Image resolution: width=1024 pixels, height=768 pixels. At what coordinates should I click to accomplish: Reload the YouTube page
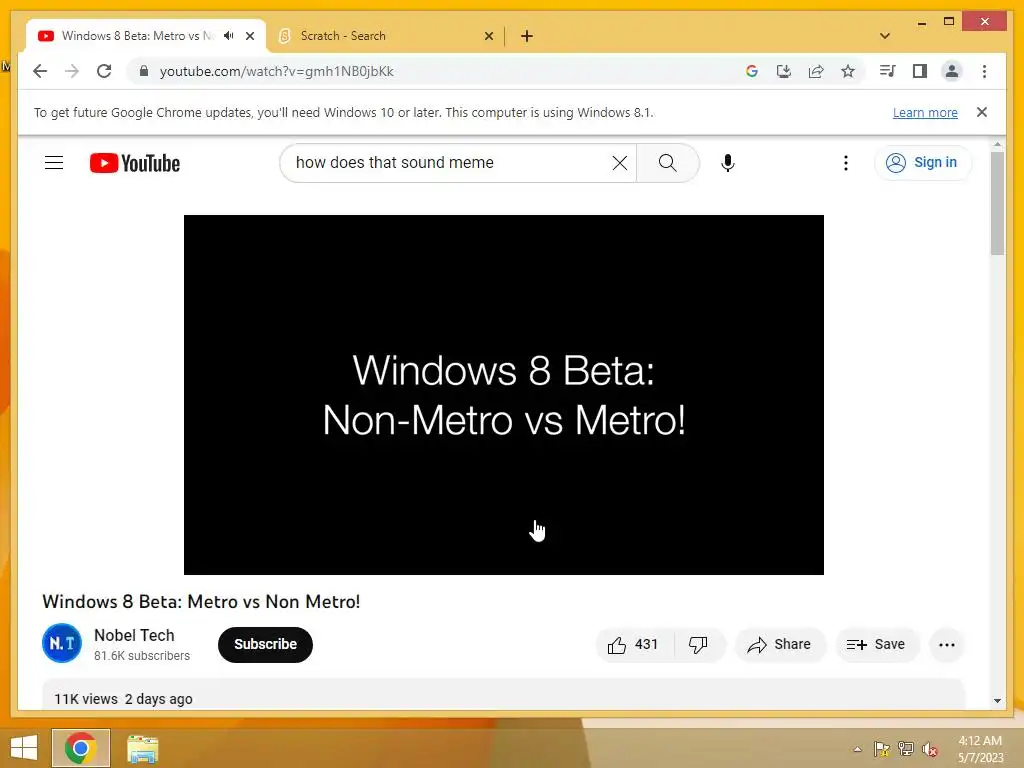pos(104,71)
